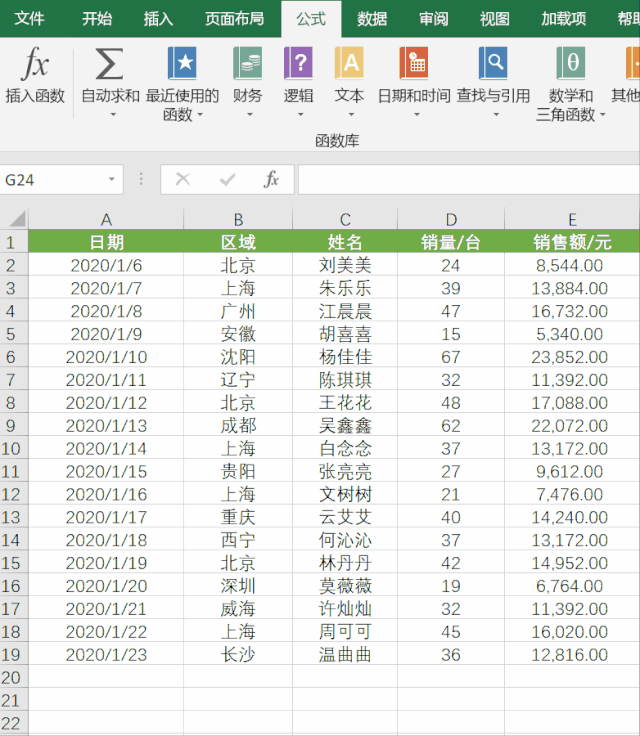The image size is (640, 736).
Task: Click the cancel X icon in formula bar
Action: (183, 179)
